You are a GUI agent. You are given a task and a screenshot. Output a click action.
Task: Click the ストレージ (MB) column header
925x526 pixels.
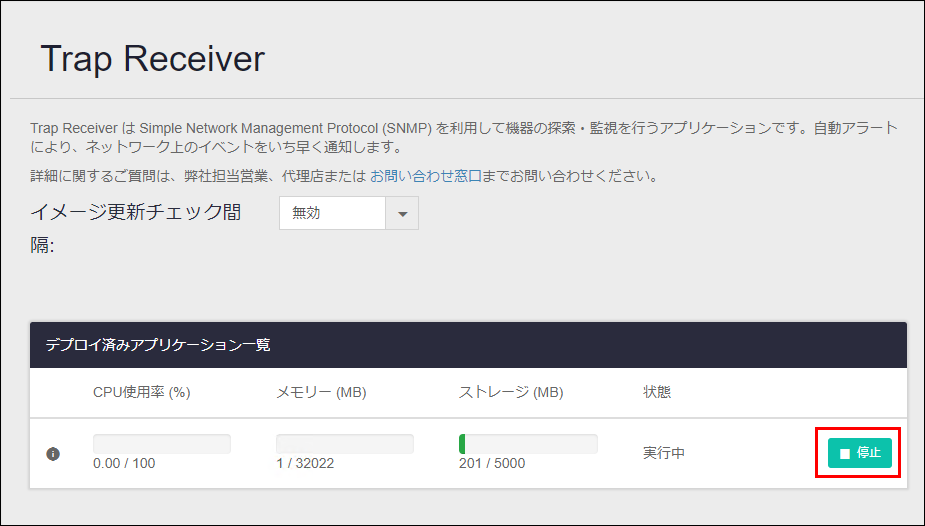tap(511, 392)
